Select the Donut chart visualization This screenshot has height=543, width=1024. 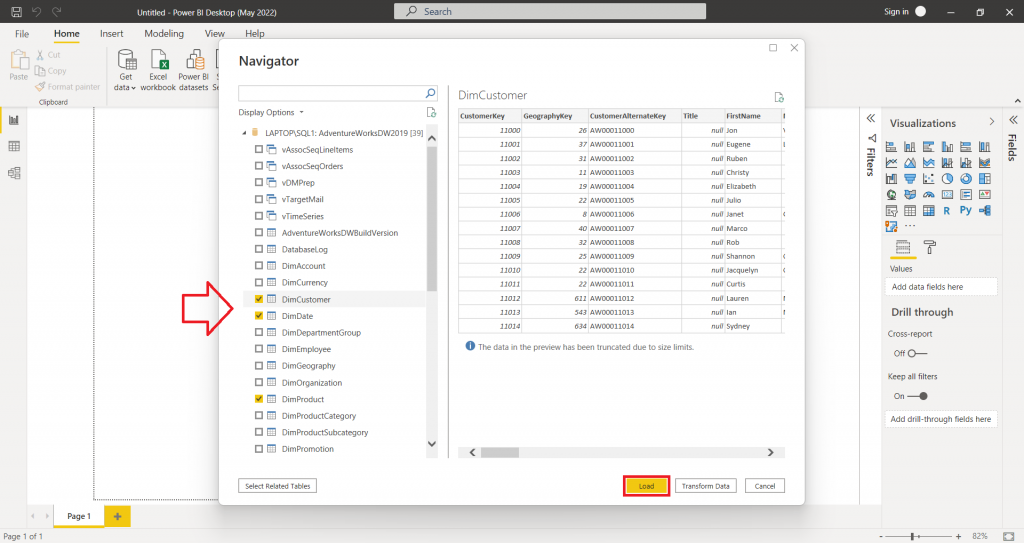click(966, 178)
